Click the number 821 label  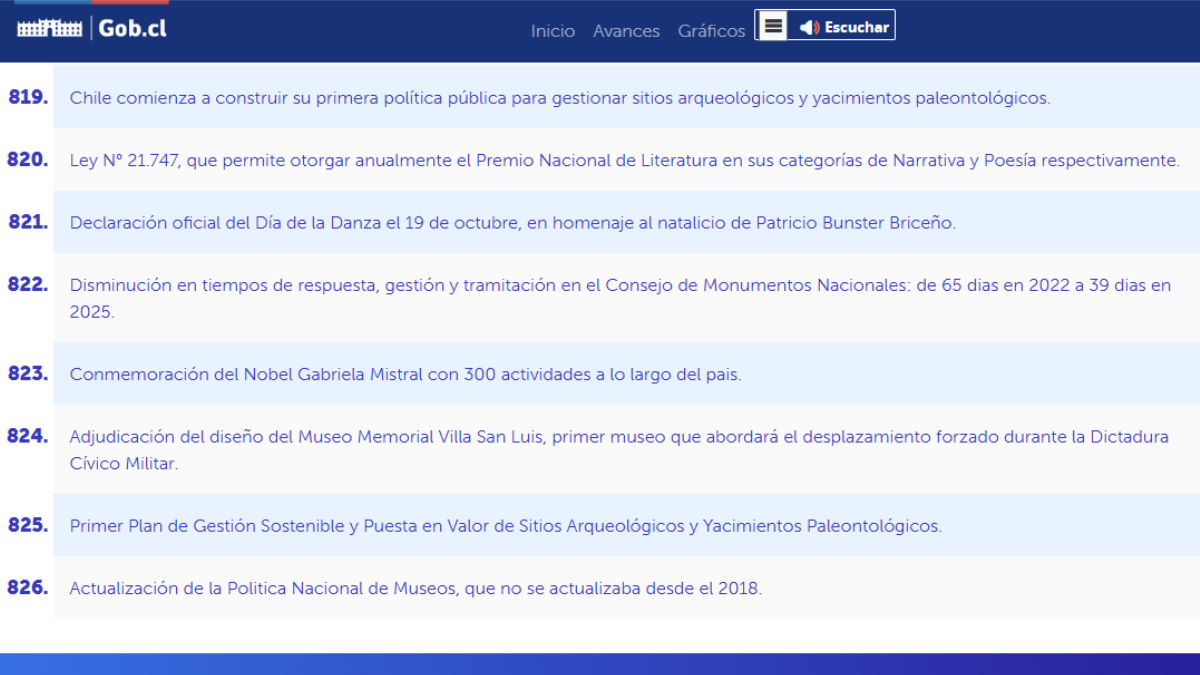click(28, 222)
